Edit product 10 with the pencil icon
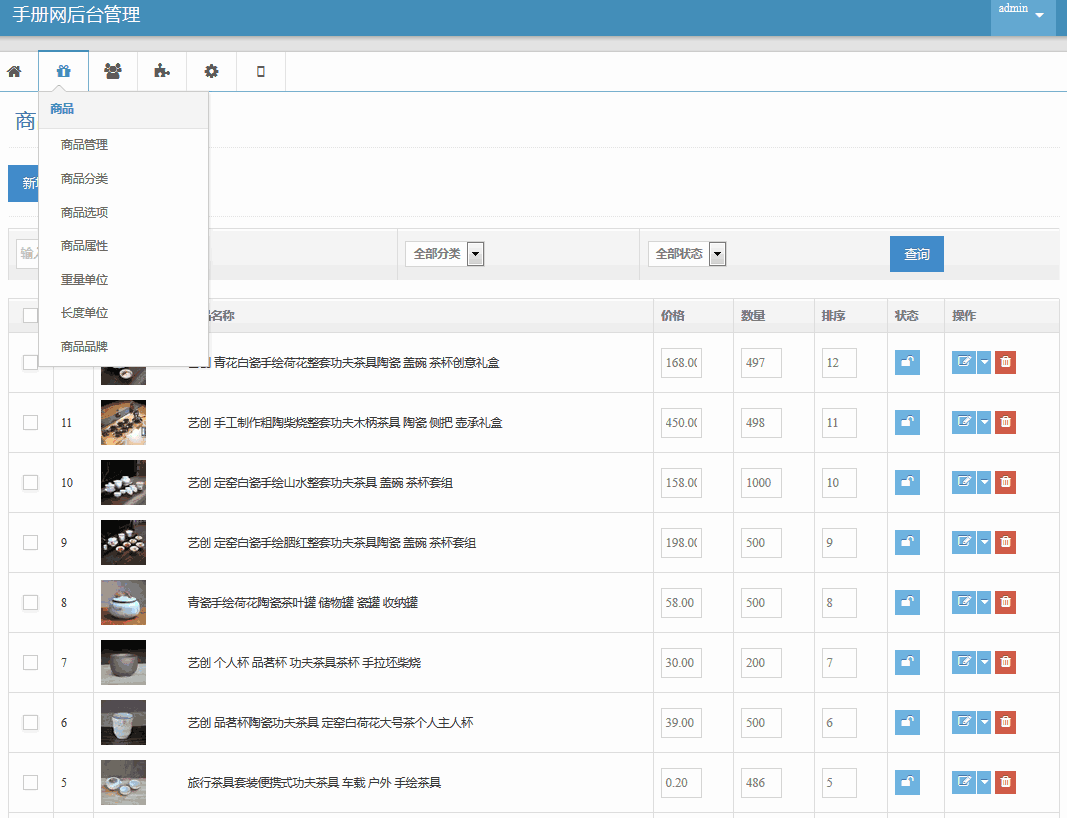 point(963,482)
